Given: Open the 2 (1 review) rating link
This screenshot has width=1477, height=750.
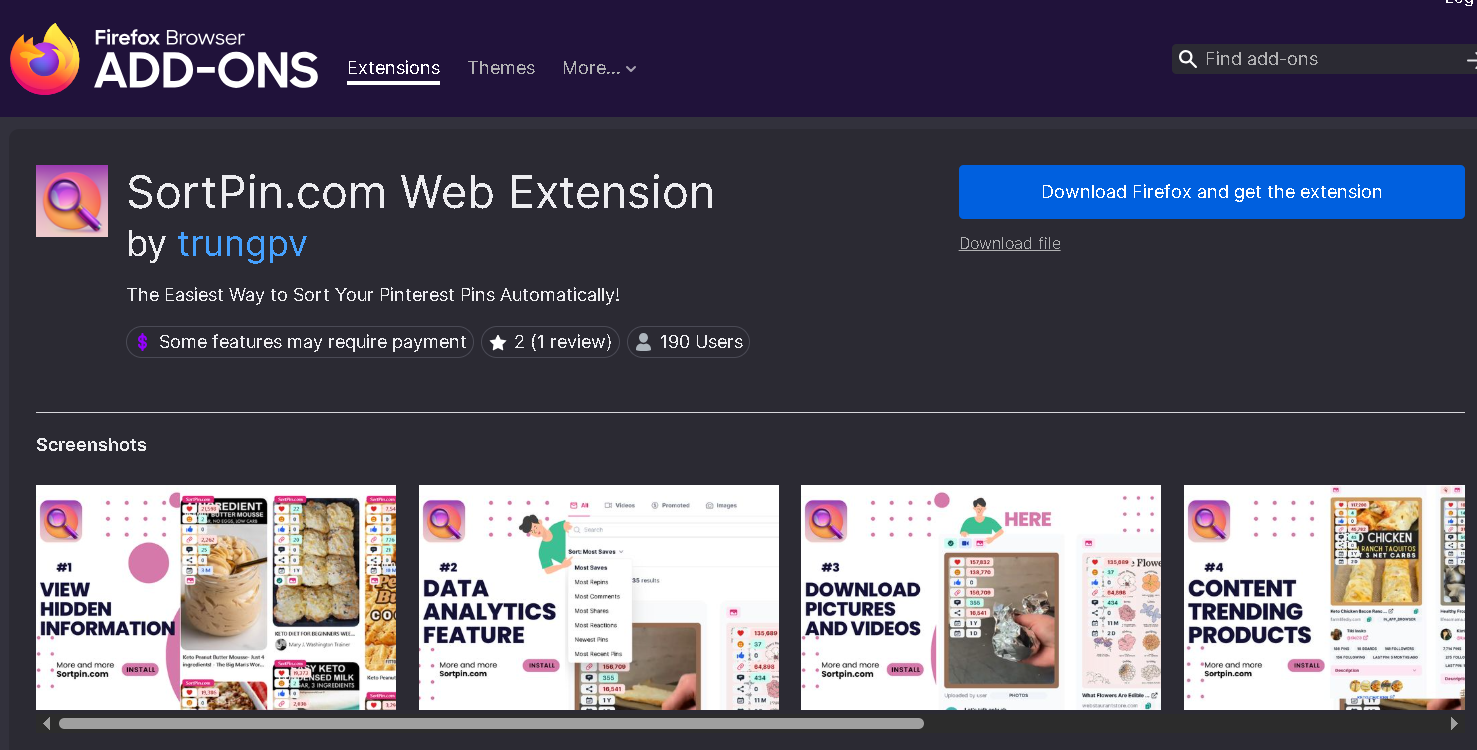Looking at the screenshot, I should coord(550,342).
